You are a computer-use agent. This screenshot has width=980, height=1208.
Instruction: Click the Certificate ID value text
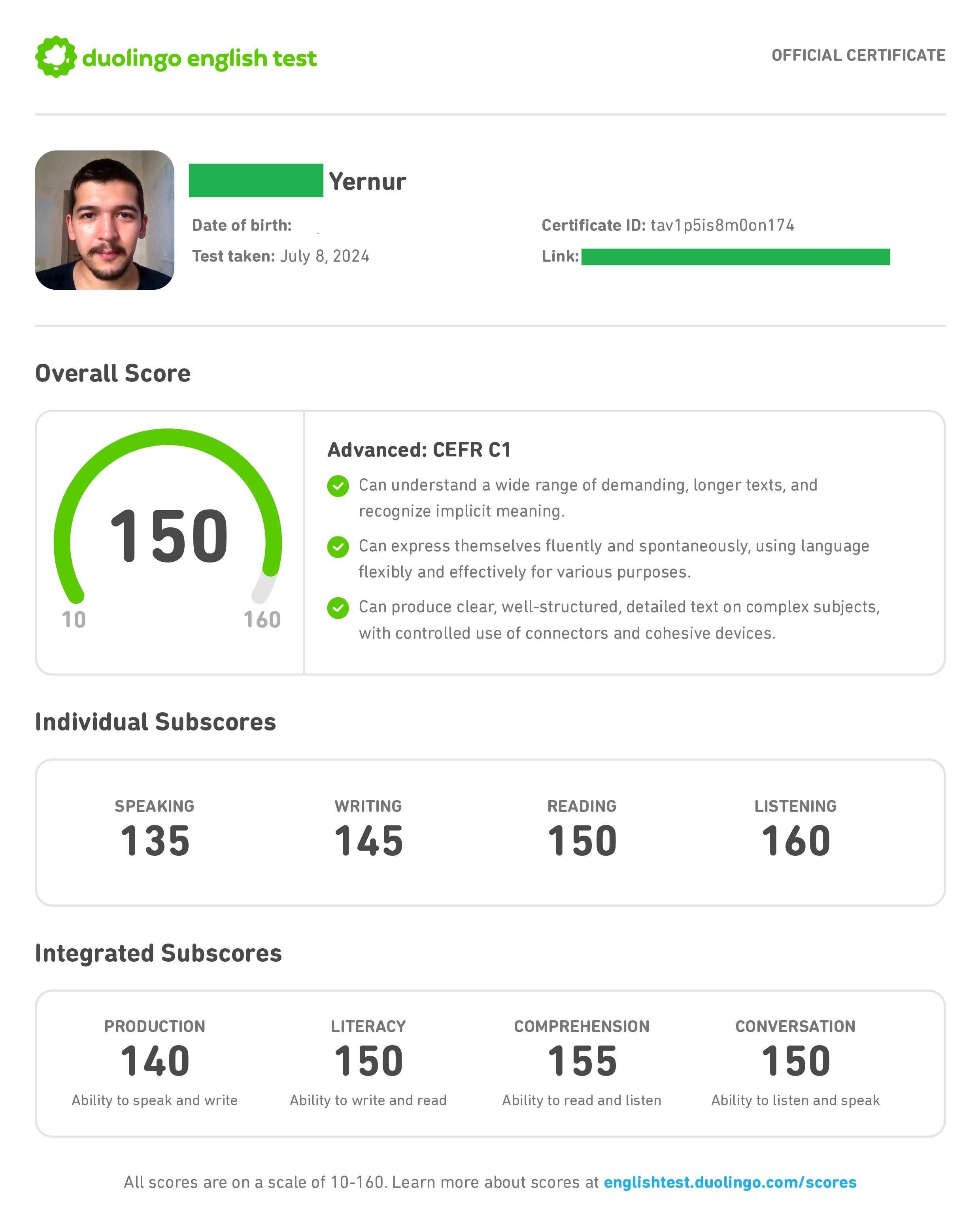[x=722, y=225]
